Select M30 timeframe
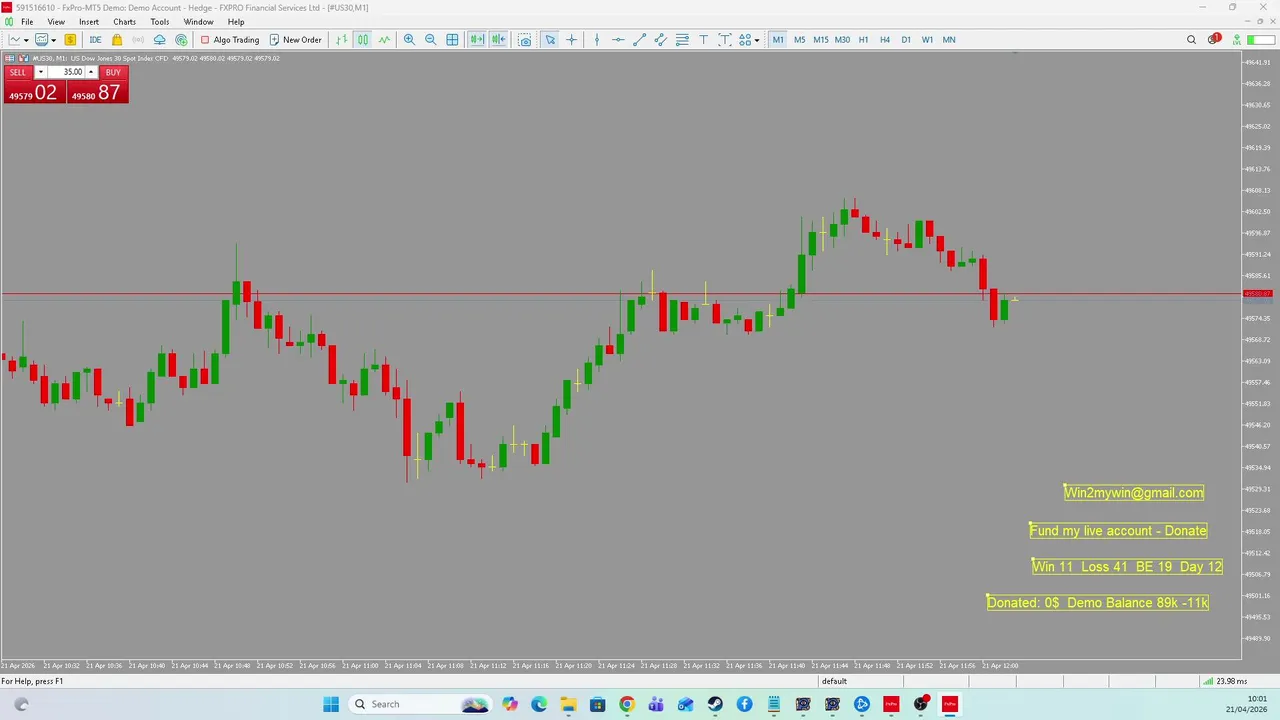Viewport: 1280px width, 720px height. [842, 40]
